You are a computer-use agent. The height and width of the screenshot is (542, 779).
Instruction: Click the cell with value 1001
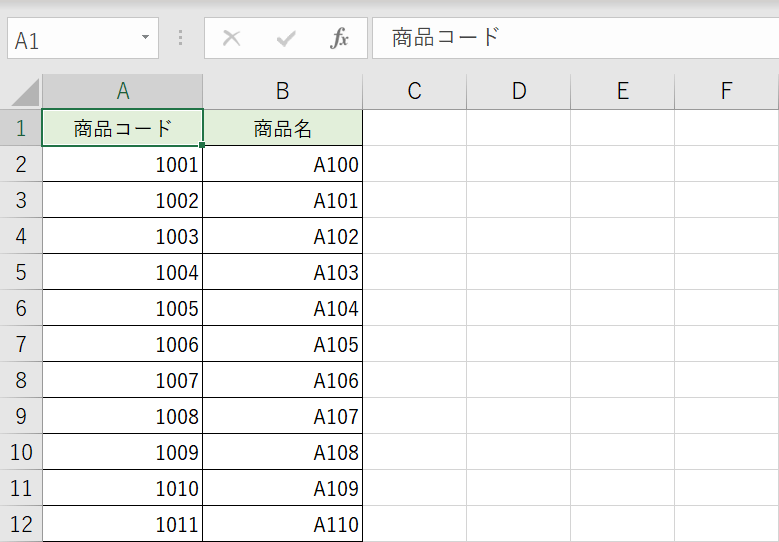[123, 164]
